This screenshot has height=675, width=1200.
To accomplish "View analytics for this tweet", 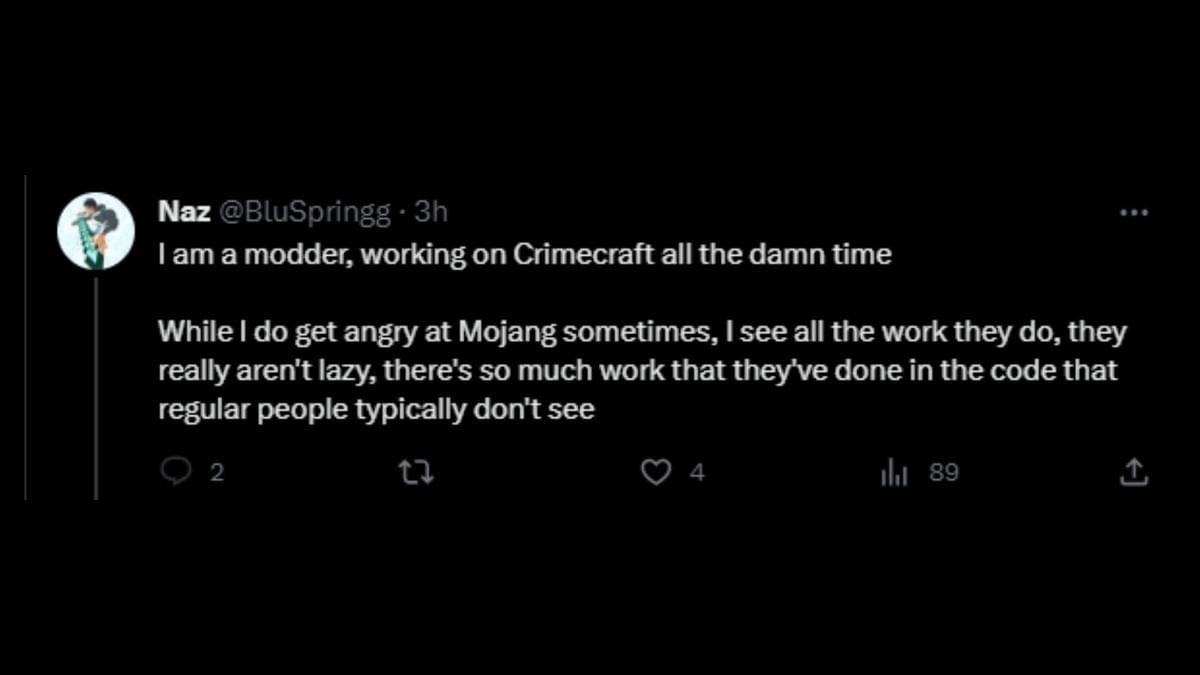I will click(894, 471).
